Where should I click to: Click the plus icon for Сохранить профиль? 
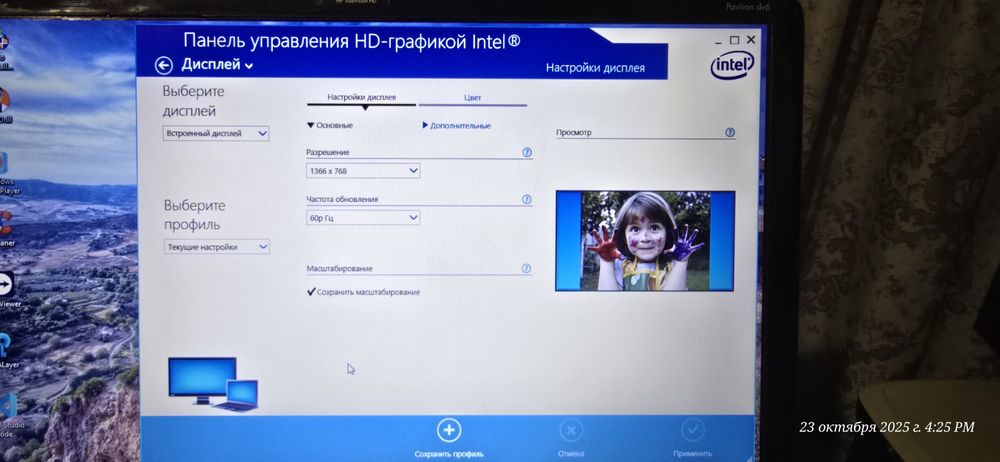449,430
